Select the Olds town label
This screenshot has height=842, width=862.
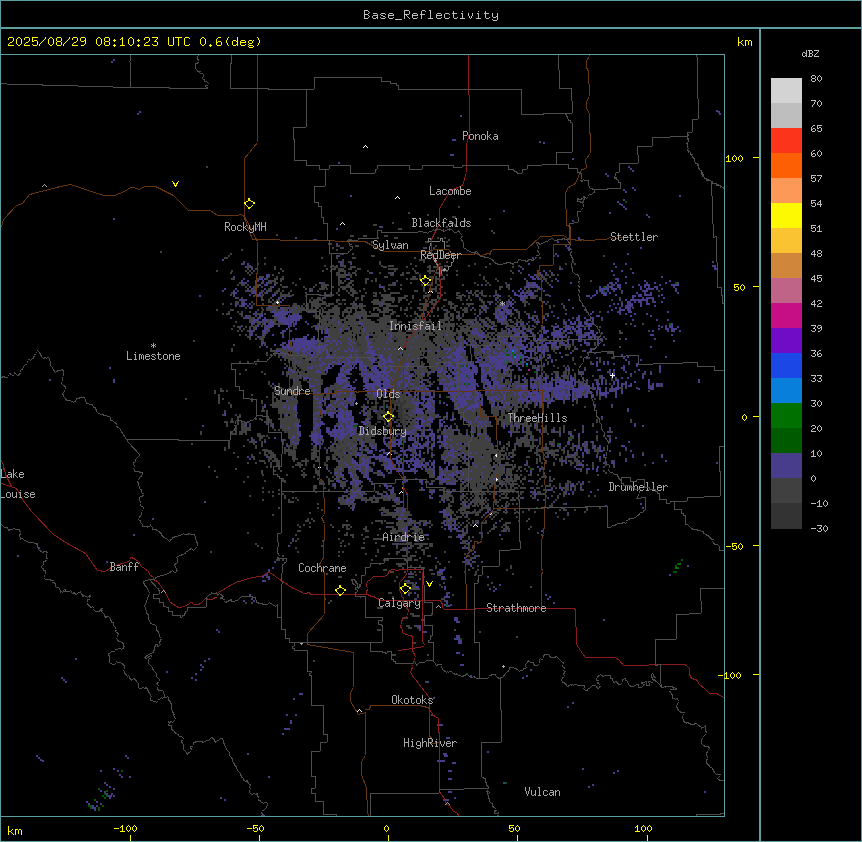coord(388,394)
